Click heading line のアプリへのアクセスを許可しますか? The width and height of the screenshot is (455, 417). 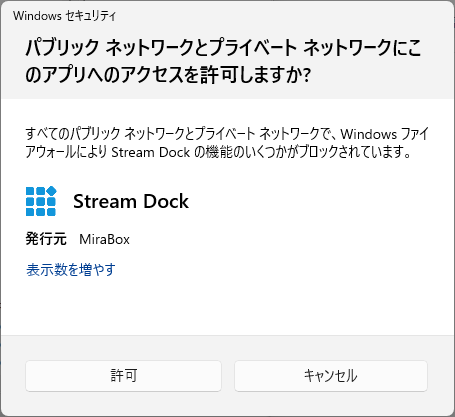(x=168, y=75)
